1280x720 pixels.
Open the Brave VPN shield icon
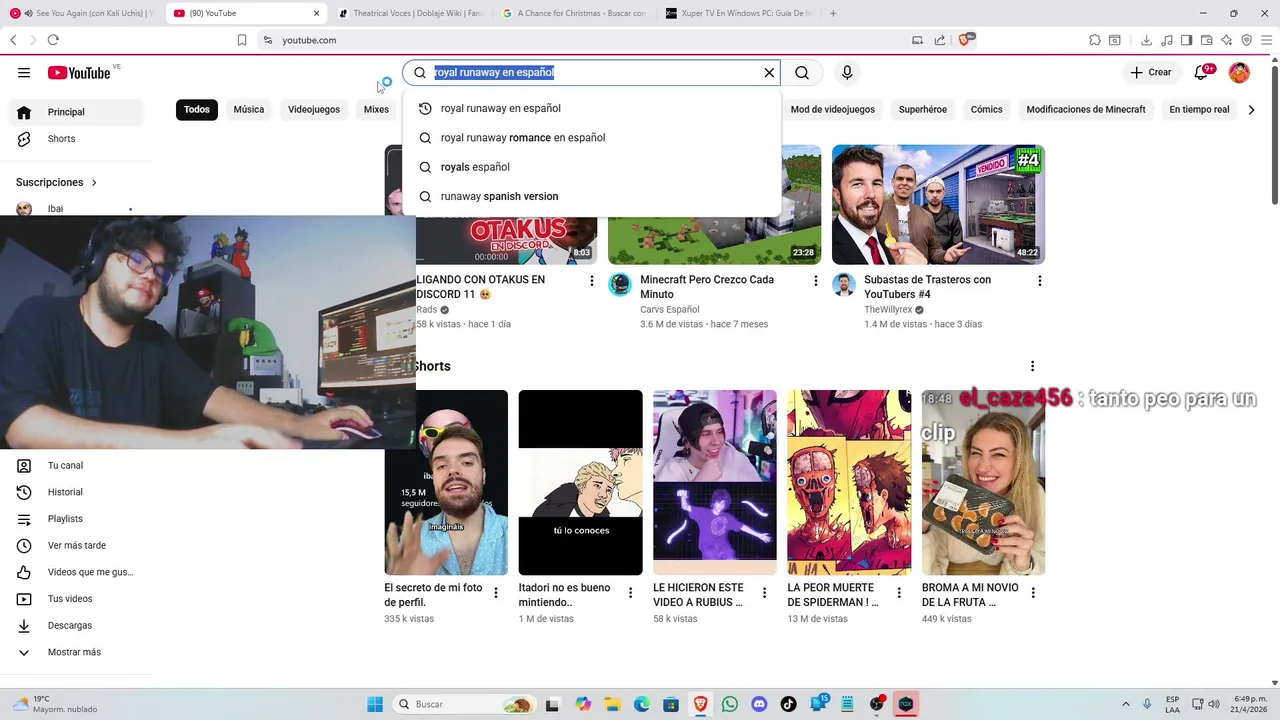click(x=1246, y=40)
